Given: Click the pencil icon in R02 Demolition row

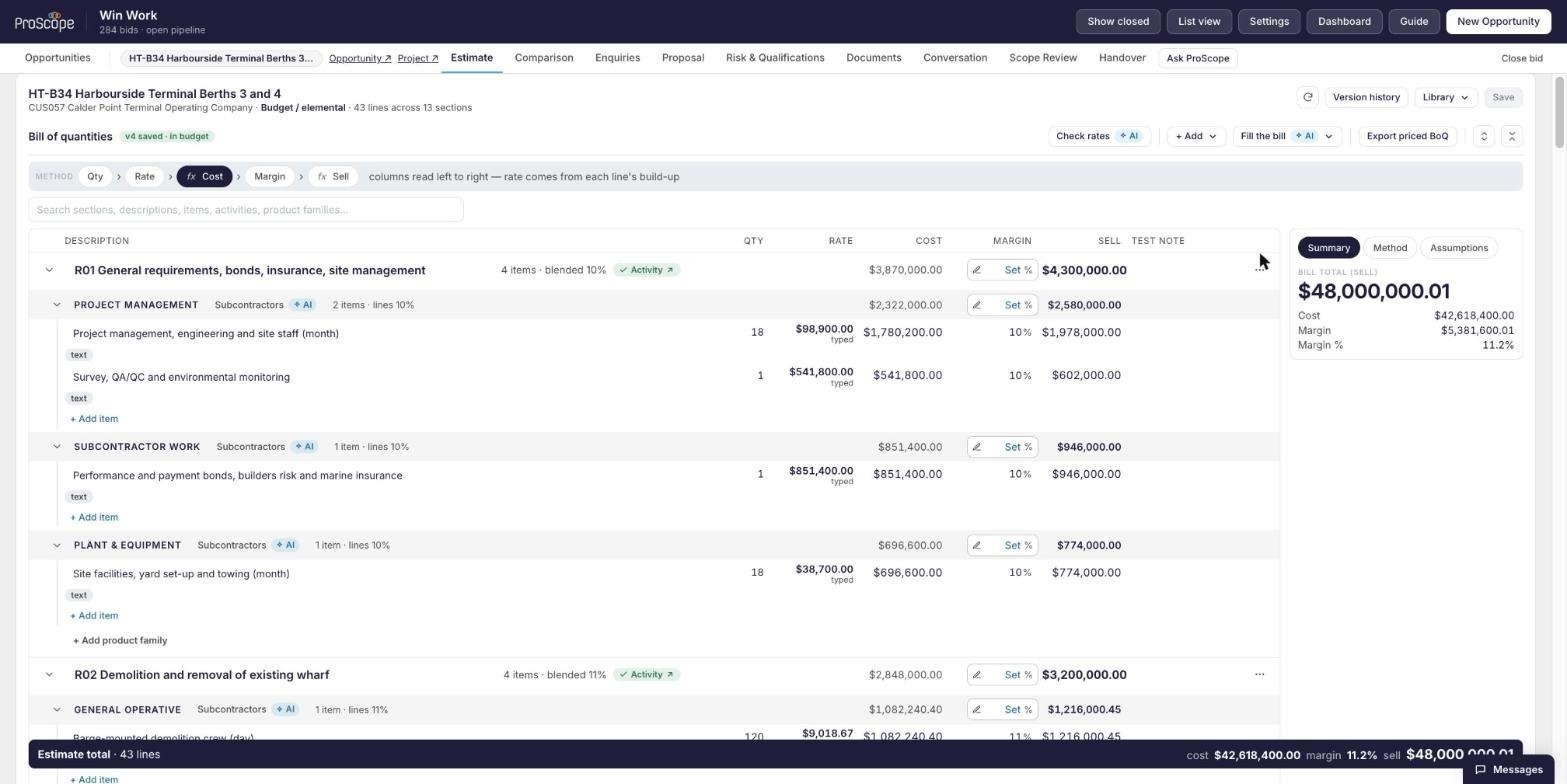Looking at the screenshot, I should [x=977, y=675].
